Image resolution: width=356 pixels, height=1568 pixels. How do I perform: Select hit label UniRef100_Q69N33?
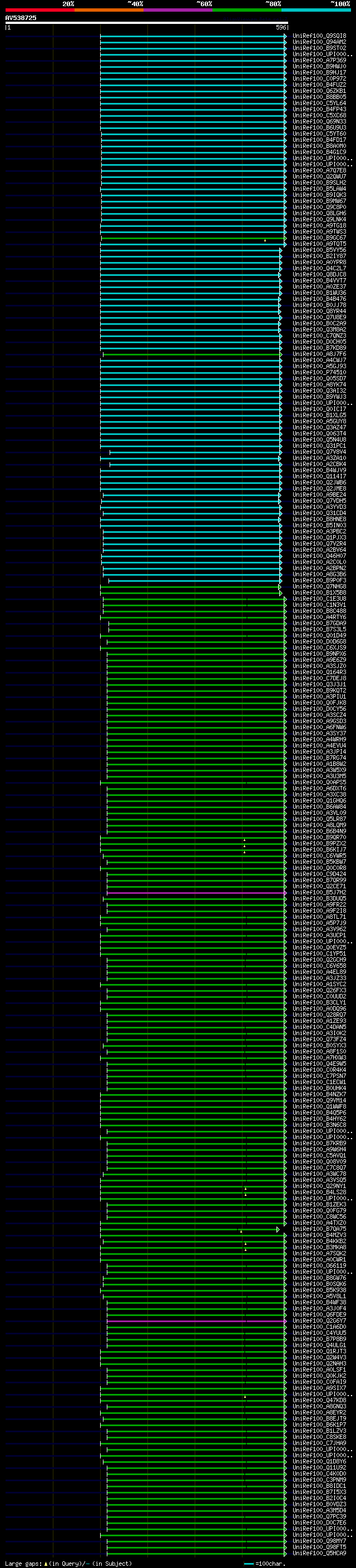[x=319, y=122]
